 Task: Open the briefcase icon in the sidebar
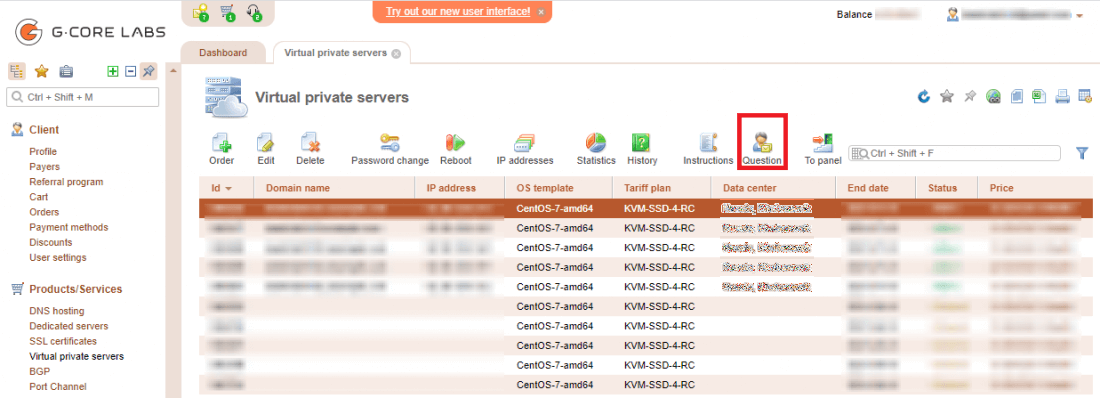pyautogui.click(x=66, y=71)
